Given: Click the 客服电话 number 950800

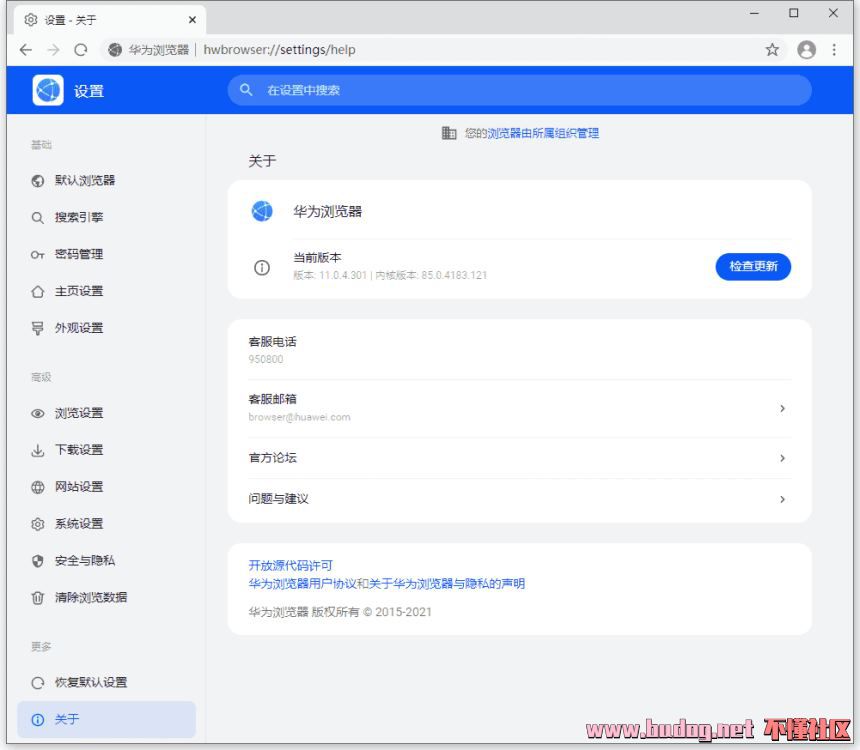Looking at the screenshot, I should point(266,359).
